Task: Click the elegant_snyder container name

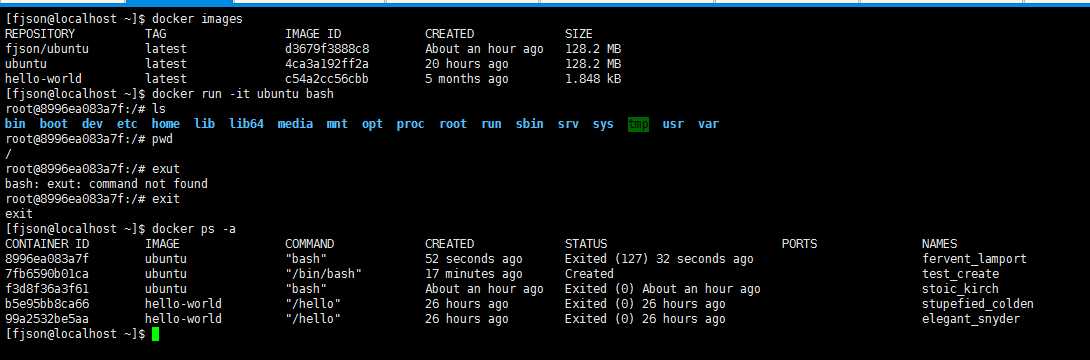Action: pos(970,319)
